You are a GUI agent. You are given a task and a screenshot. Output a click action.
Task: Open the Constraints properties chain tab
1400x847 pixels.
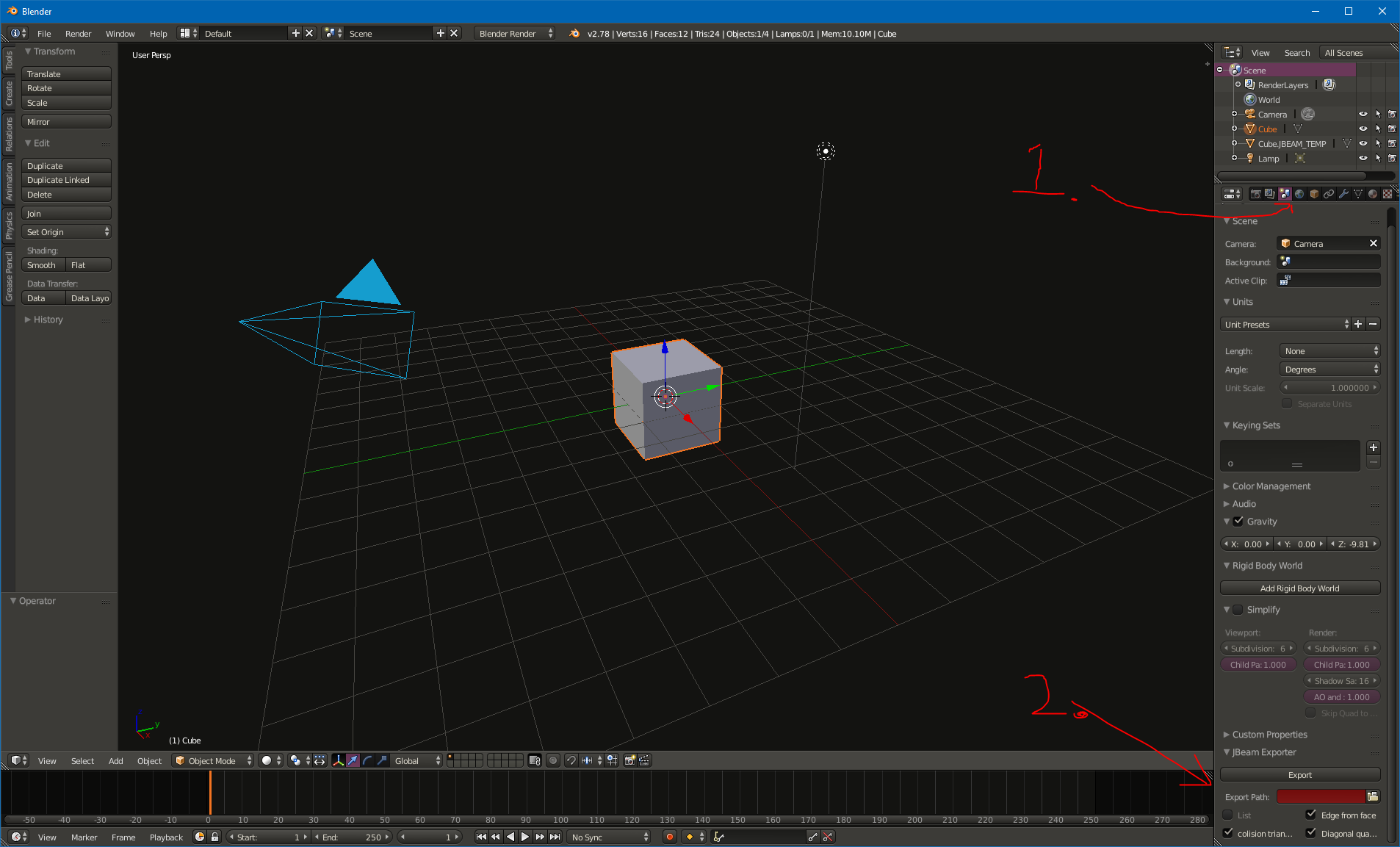click(x=1329, y=194)
